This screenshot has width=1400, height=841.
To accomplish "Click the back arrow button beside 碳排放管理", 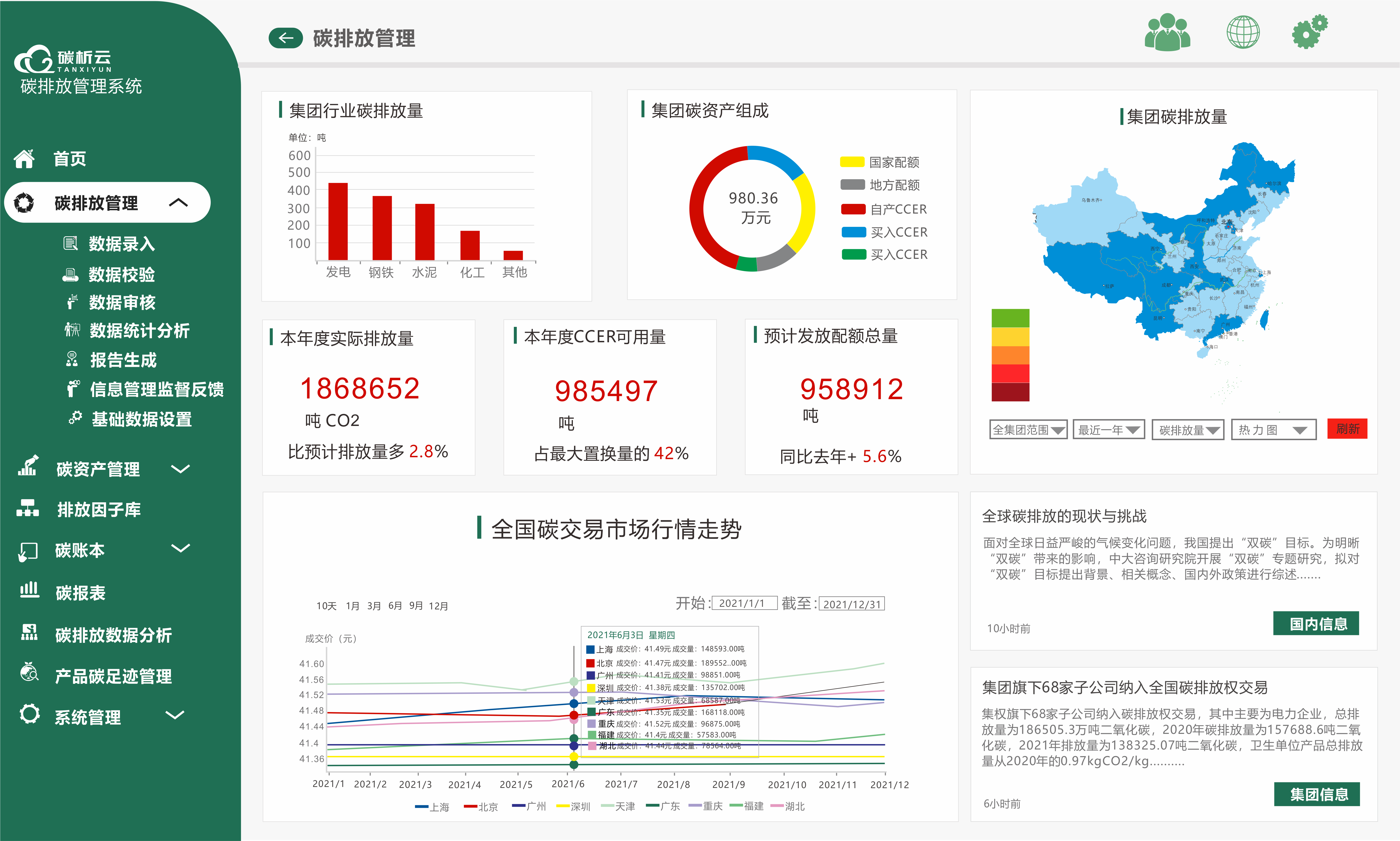I will coord(286,38).
